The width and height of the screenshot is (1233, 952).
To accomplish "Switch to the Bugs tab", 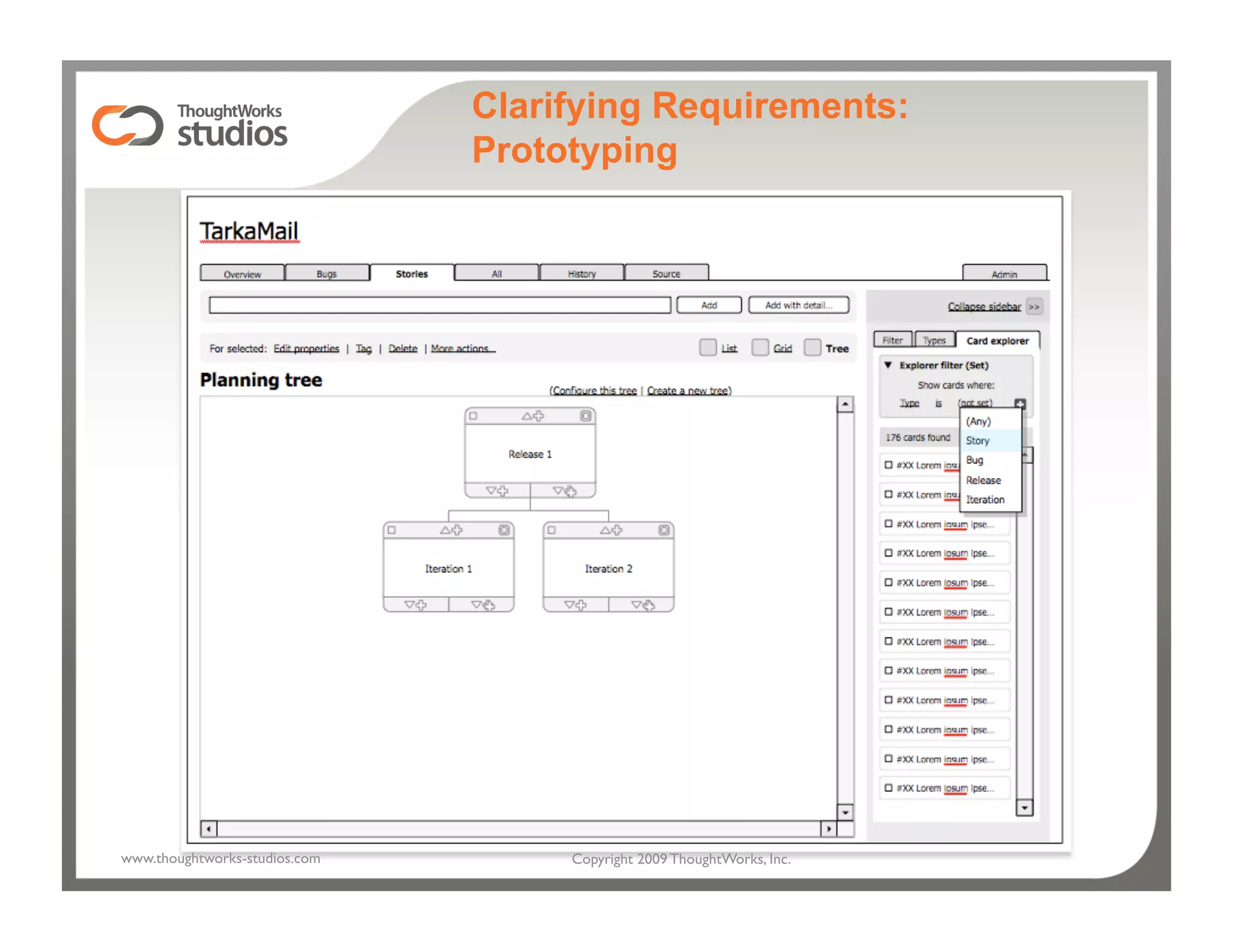I will 327,274.
